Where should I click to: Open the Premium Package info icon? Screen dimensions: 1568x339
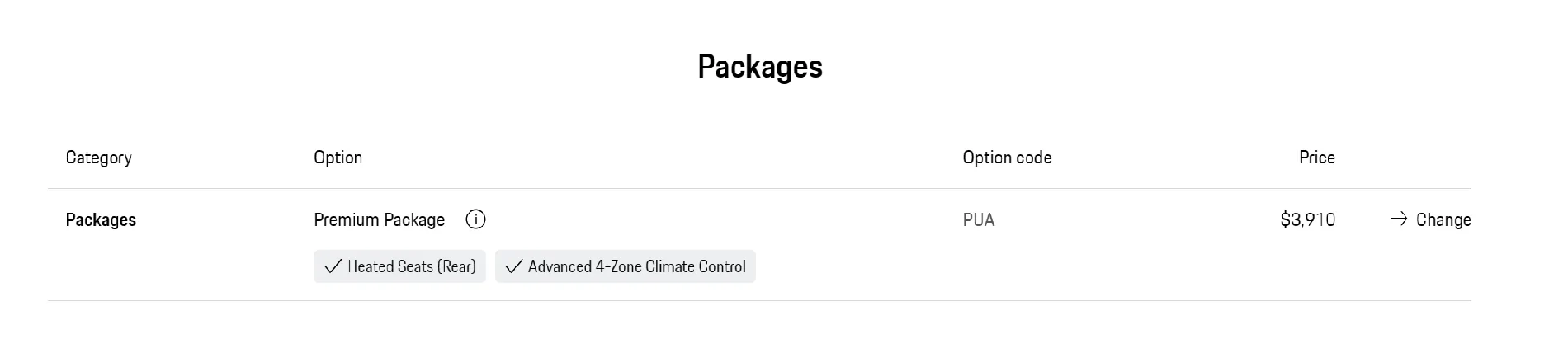(x=475, y=219)
